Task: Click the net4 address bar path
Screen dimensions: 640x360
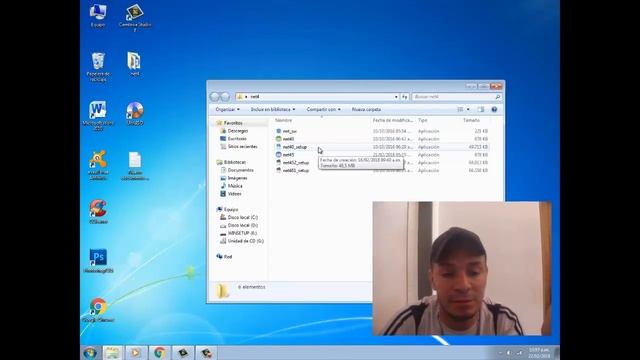Action: pos(255,97)
